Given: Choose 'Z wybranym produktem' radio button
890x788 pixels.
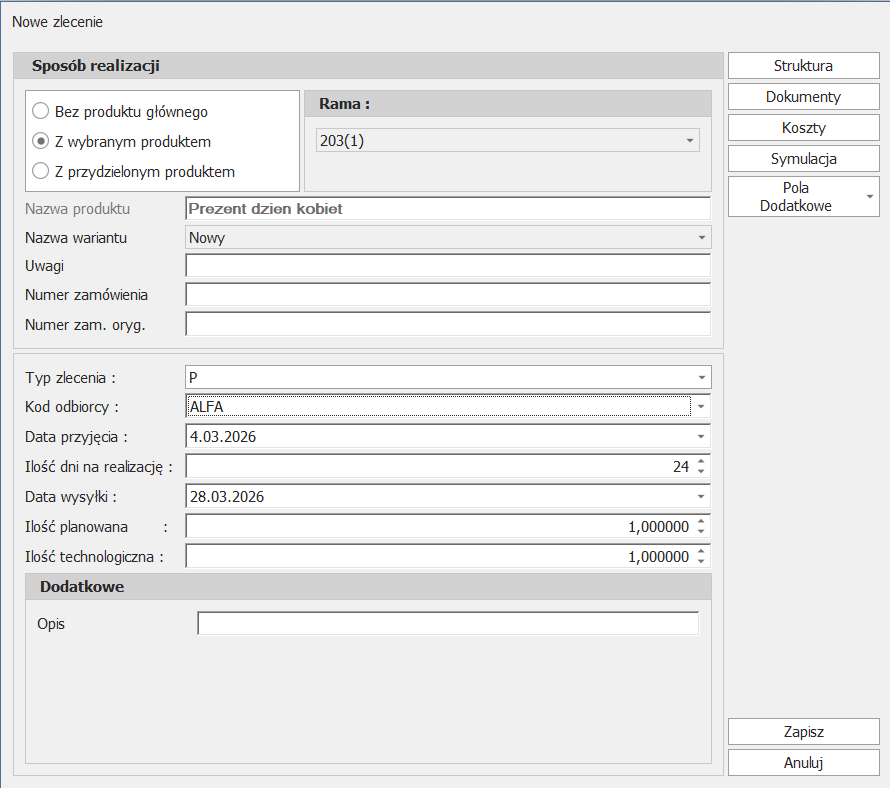Looking at the screenshot, I should [41, 141].
